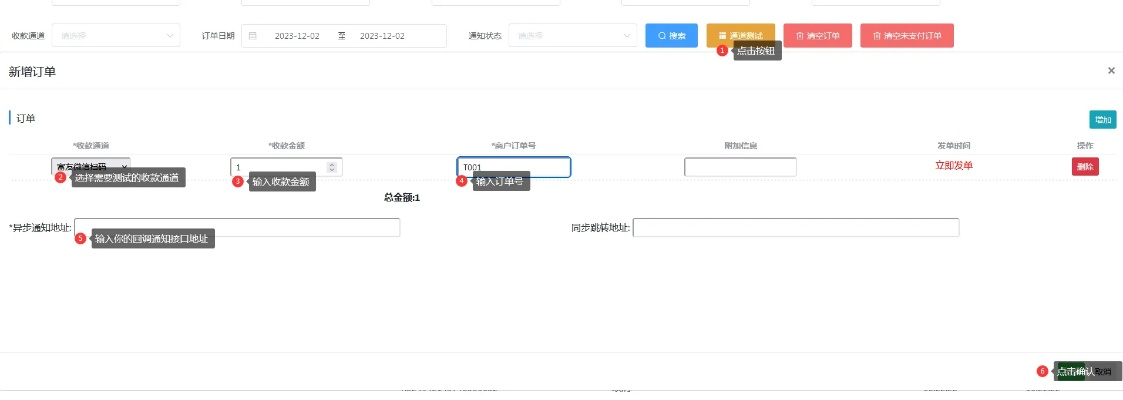Click the start date 2023-12-02 field
The image size is (1123, 400).
[297, 36]
